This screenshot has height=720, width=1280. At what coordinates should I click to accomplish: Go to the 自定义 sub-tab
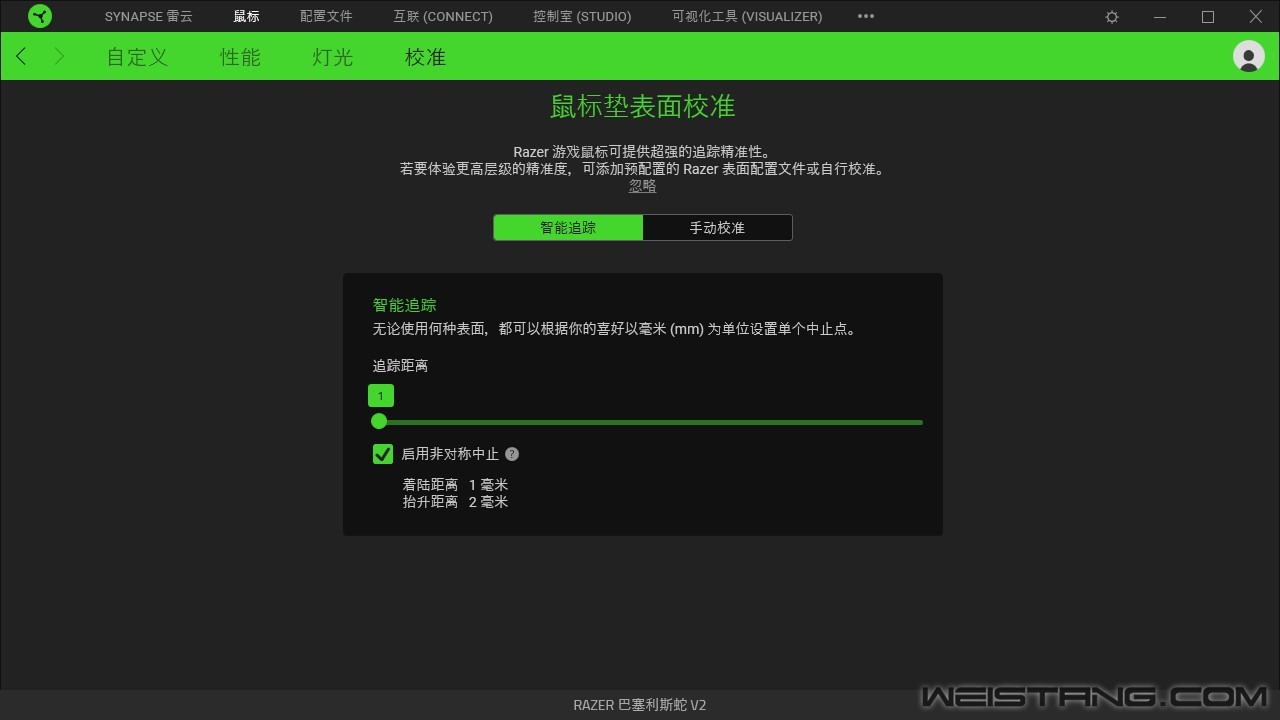(137, 57)
